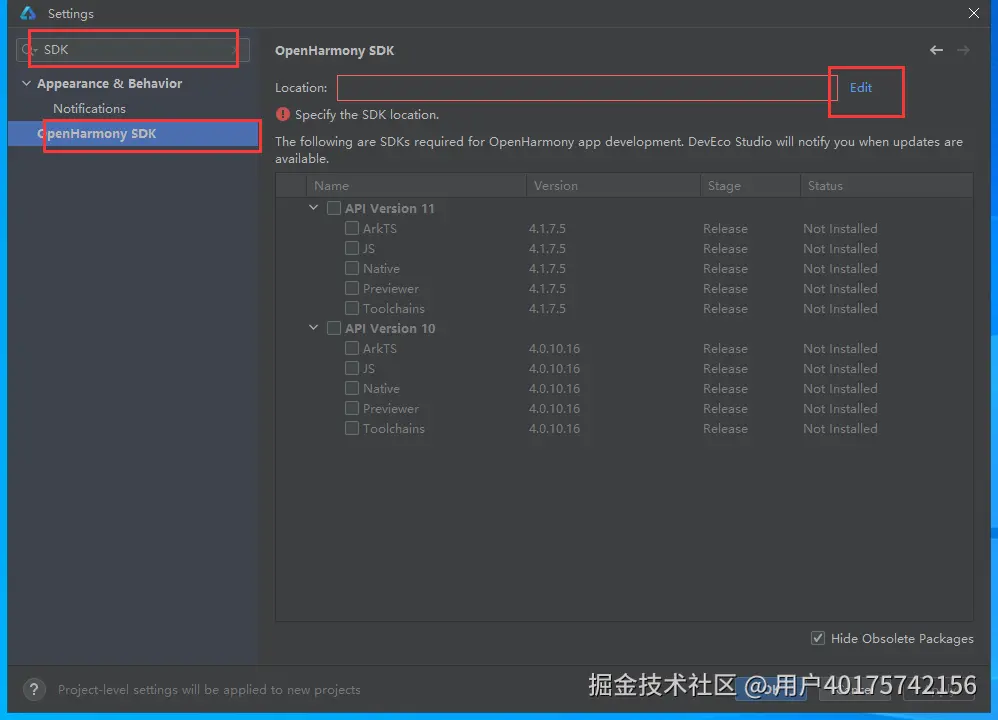The height and width of the screenshot is (720, 998).
Task: Collapse Appearance & Behavior section
Action: tap(26, 83)
